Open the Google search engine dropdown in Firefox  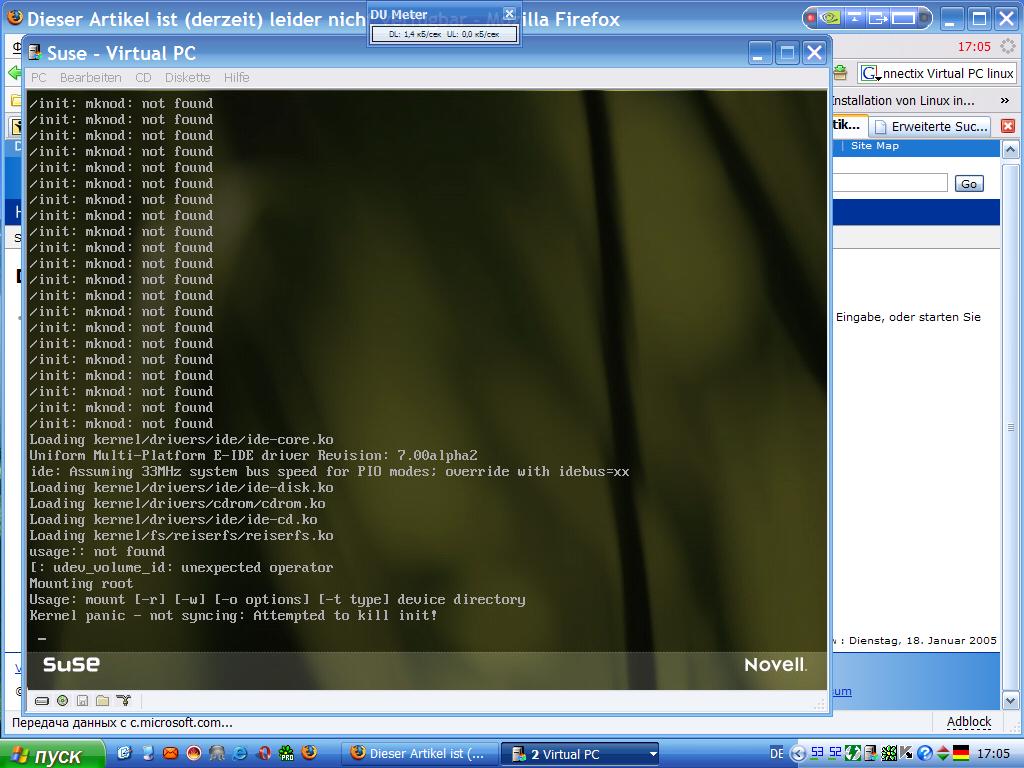pyautogui.click(x=871, y=74)
